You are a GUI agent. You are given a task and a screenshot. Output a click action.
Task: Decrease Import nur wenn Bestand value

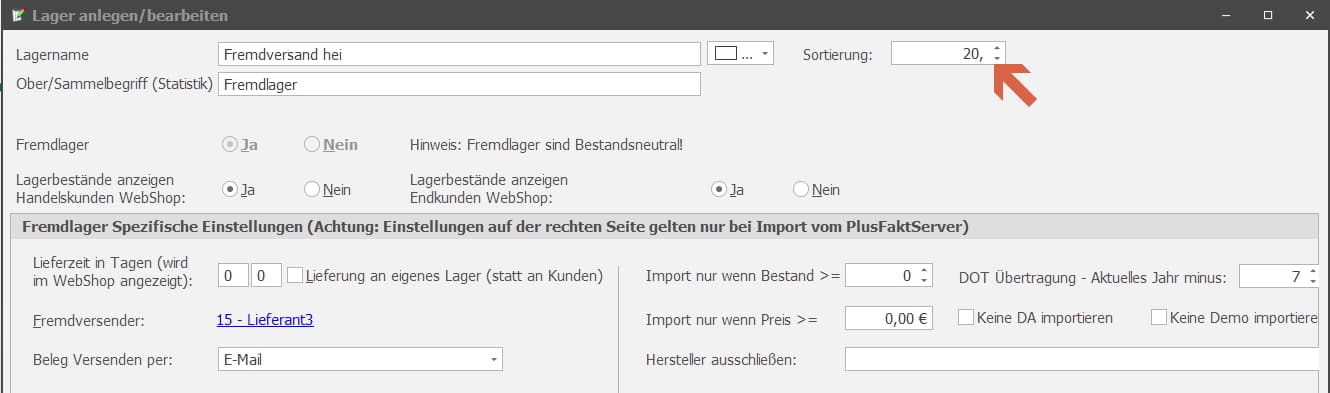[x=925, y=282]
